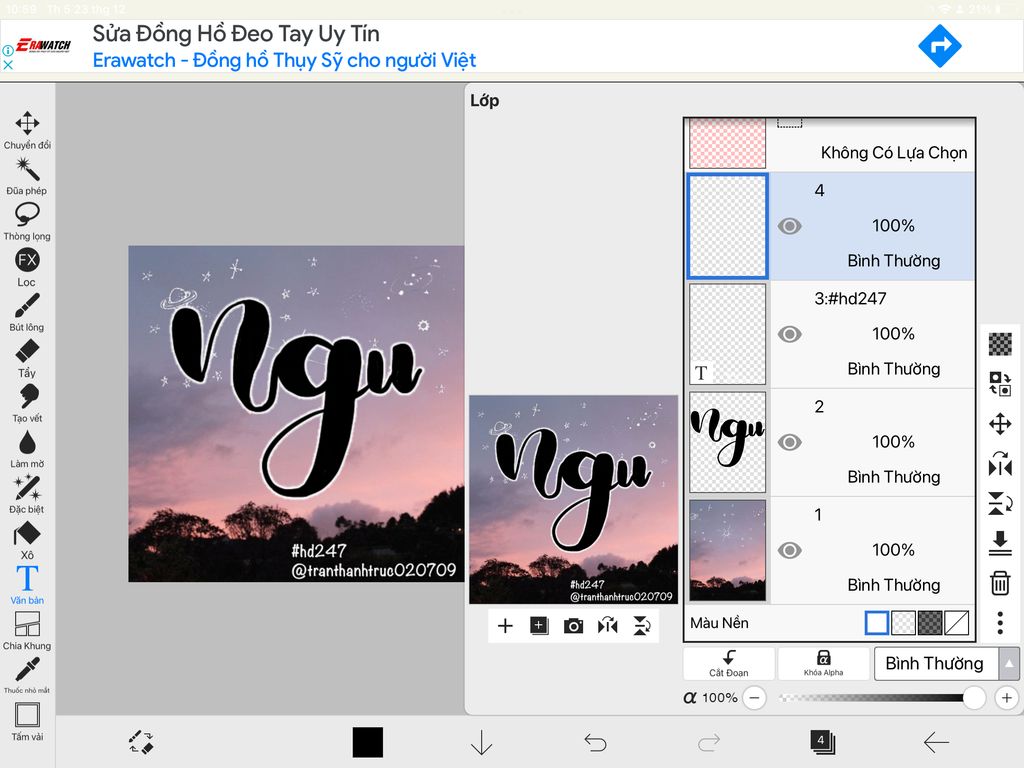Image resolution: width=1024 pixels, height=768 pixels.
Task: Select layer 1 sunset photo thumbnail
Action: 728,551
